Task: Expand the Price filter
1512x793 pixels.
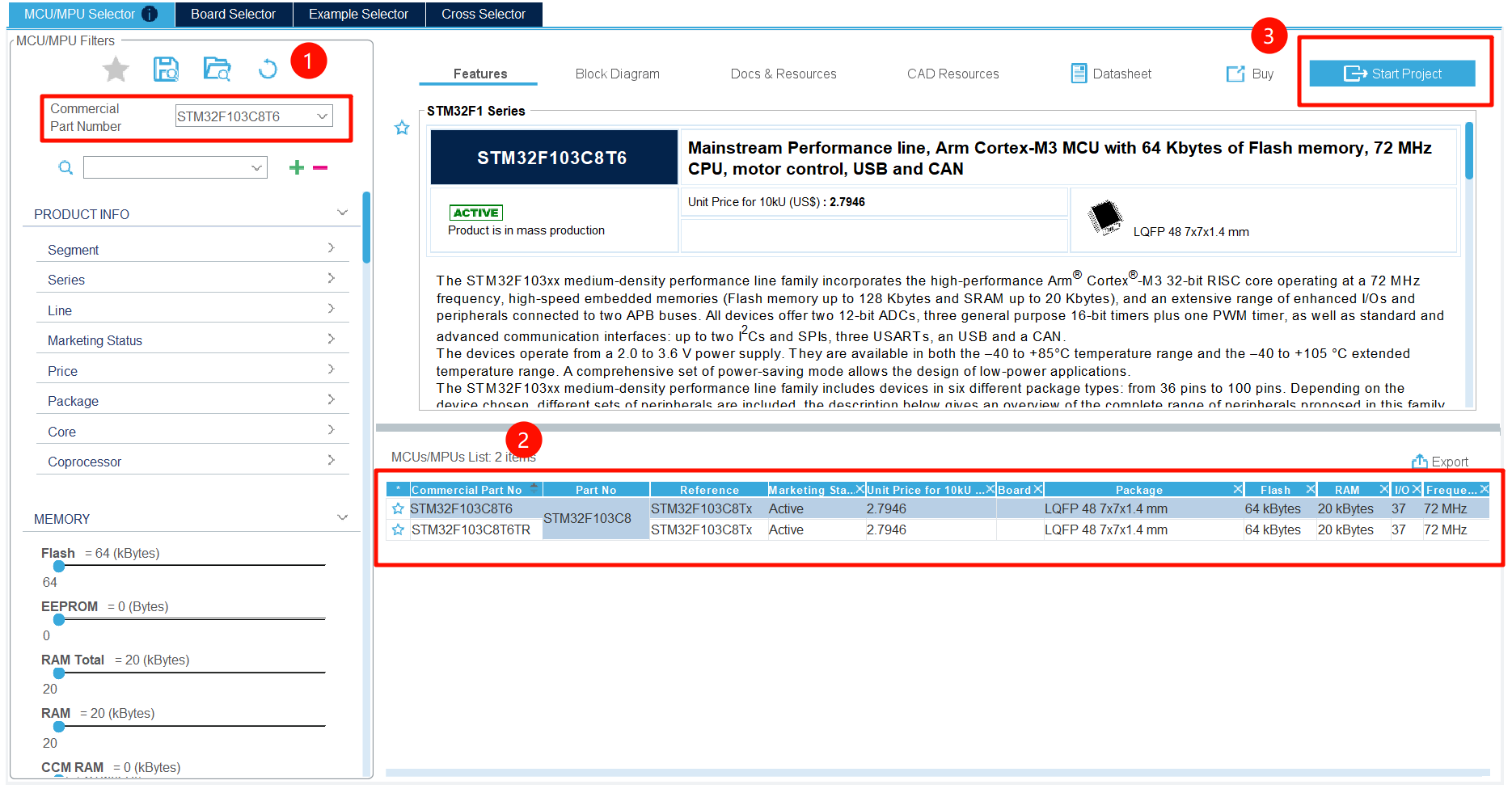Action: point(331,369)
